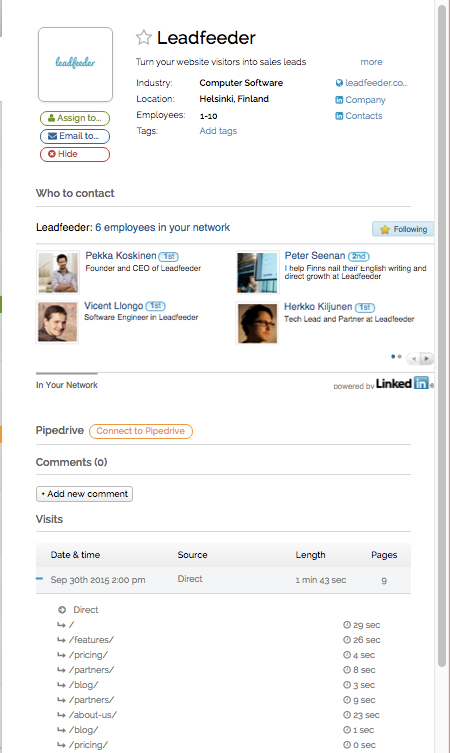Viewport: 450px width, 753px height.
Task: Open Pekka Koskinen's profile photo
Action: tap(58, 272)
